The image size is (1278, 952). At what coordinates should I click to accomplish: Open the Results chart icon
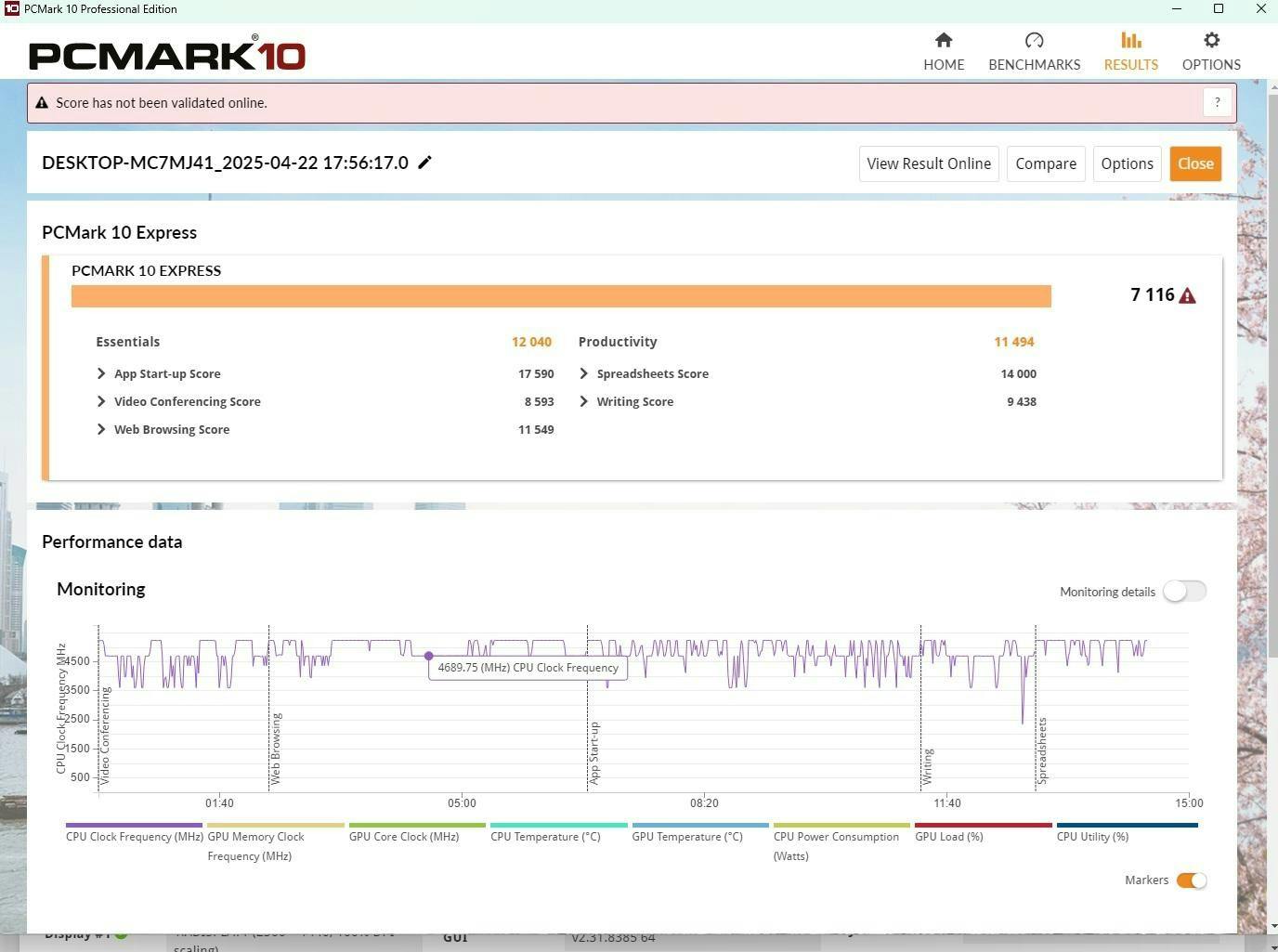coord(1130,40)
